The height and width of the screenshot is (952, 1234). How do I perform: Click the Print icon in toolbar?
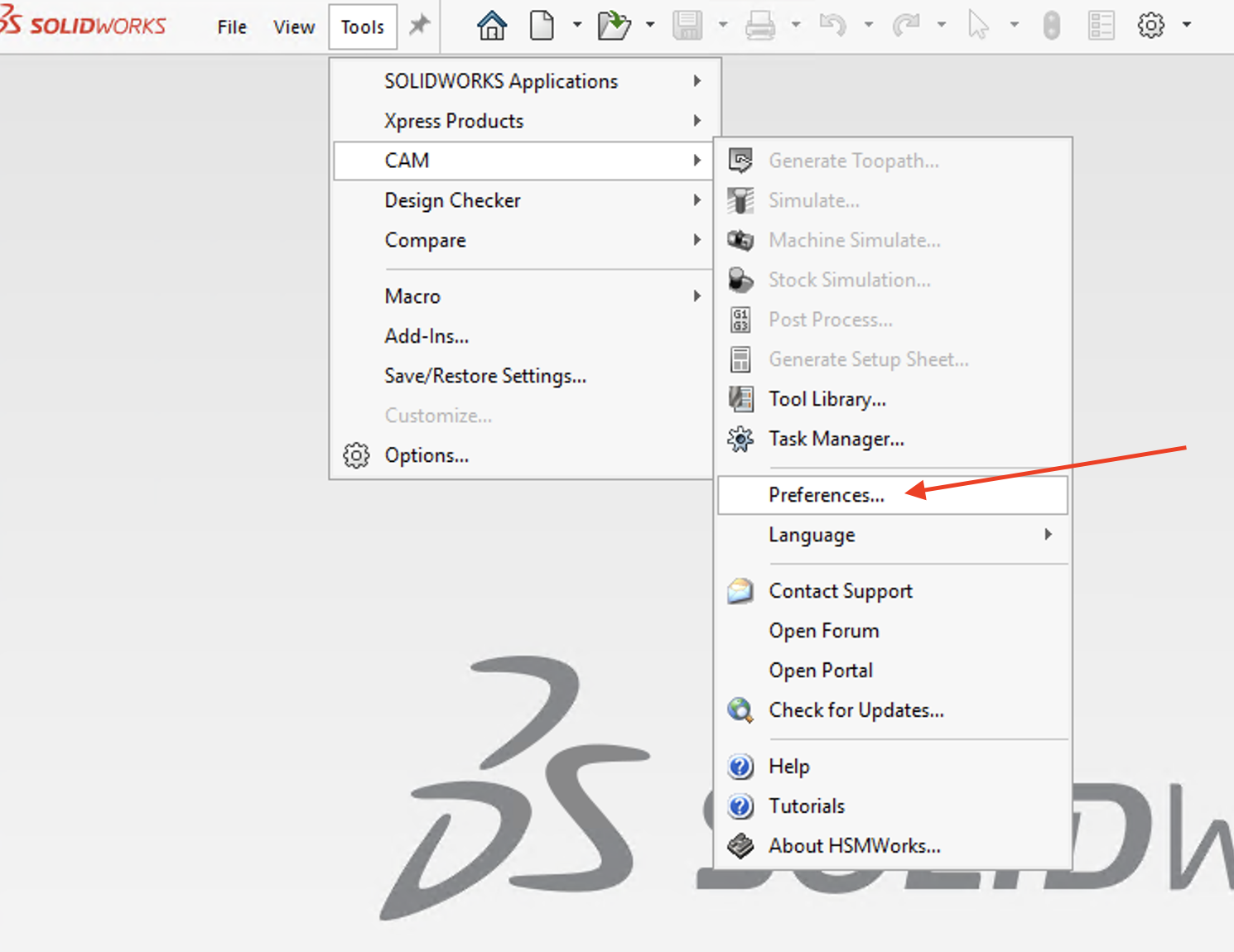click(x=759, y=26)
